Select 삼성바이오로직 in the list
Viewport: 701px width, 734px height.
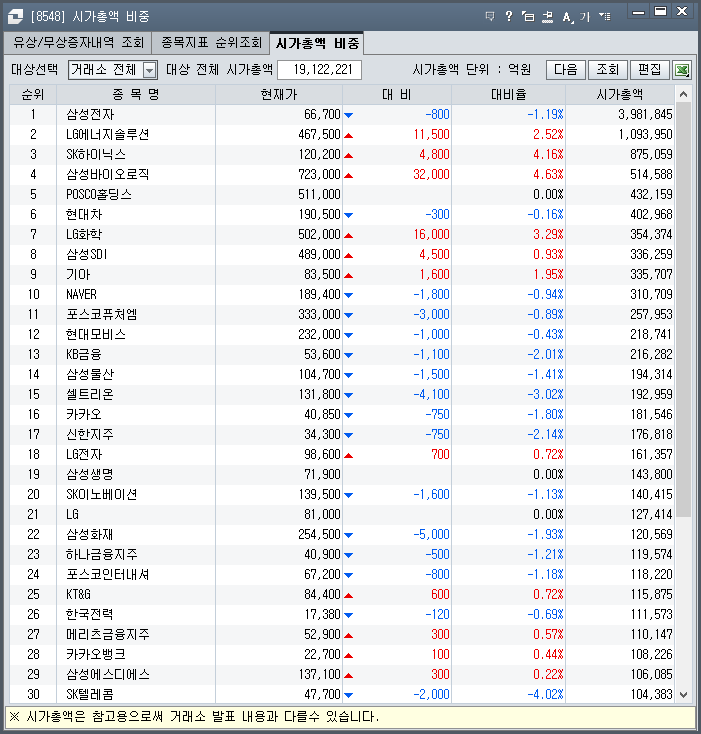click(x=108, y=175)
